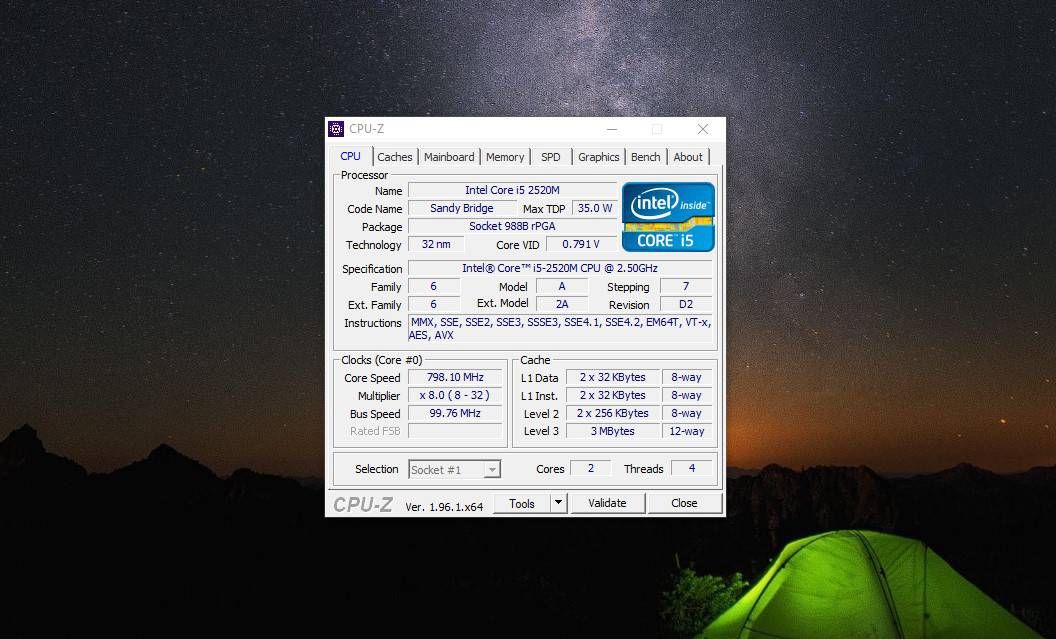The image size is (1056, 639).
Task: Click the Multiplier value x 8.0 (8 - 32)
Action: tap(455, 395)
